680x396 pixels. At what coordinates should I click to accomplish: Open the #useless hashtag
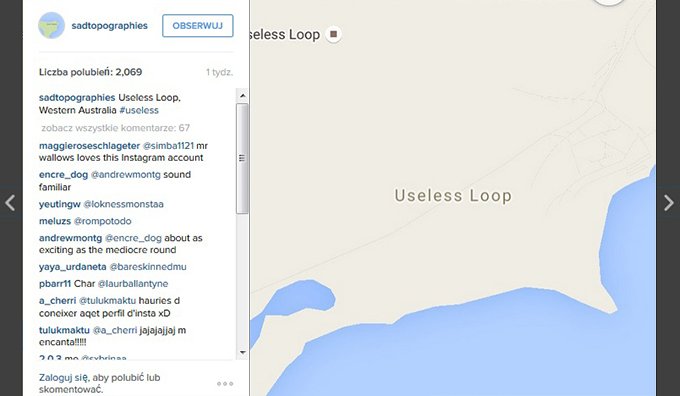(139, 110)
